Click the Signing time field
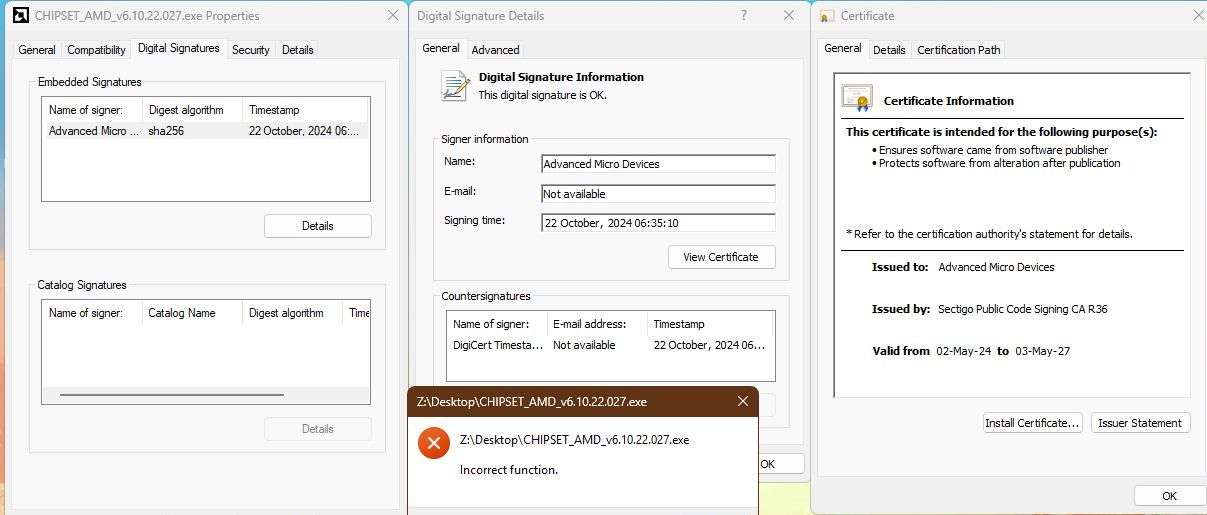 658,223
